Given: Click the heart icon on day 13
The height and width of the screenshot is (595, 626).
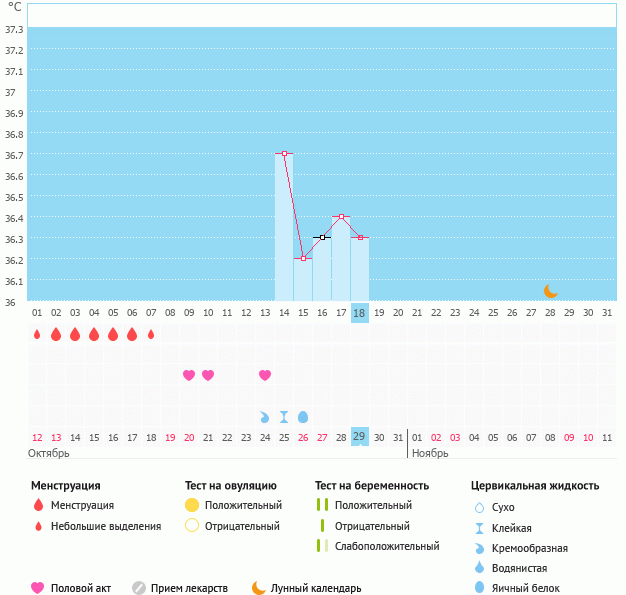Looking at the screenshot, I should 265,375.
